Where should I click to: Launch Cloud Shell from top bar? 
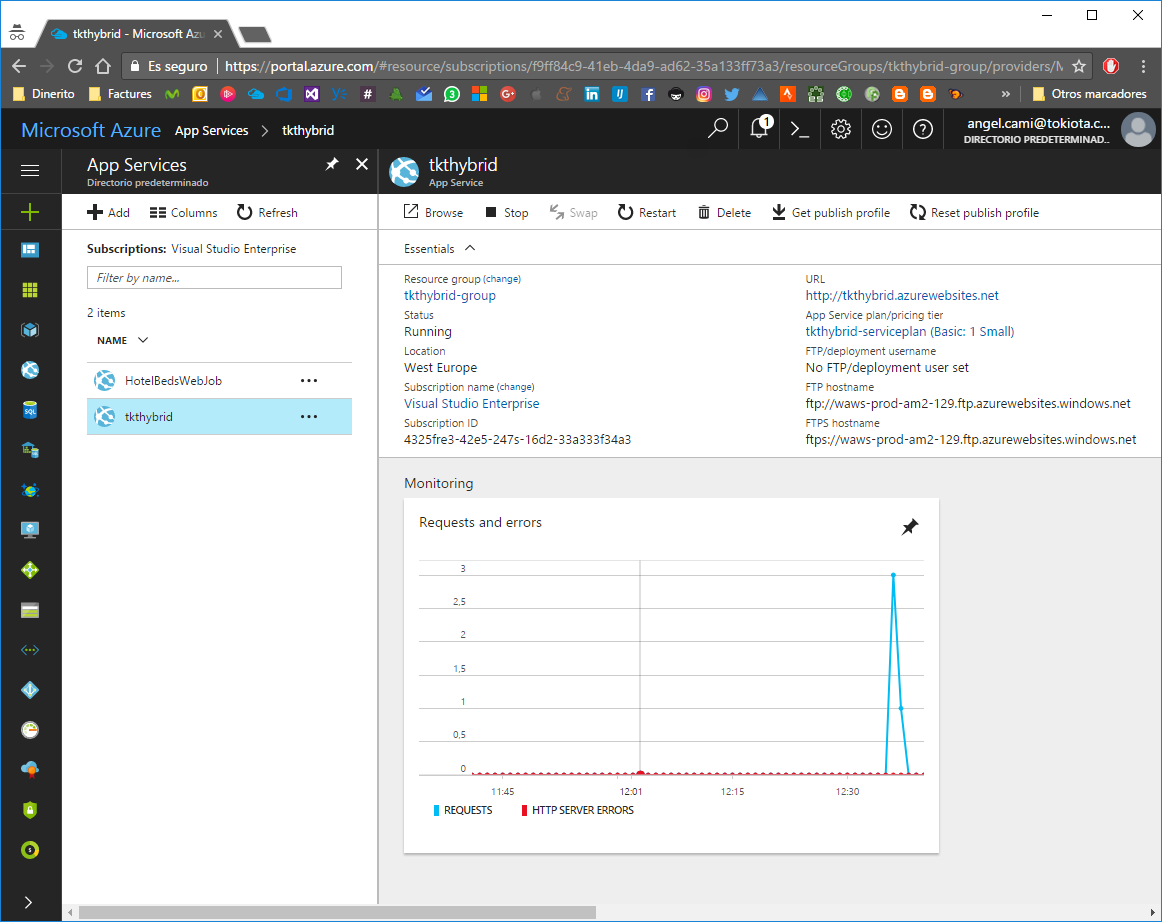tap(800, 130)
